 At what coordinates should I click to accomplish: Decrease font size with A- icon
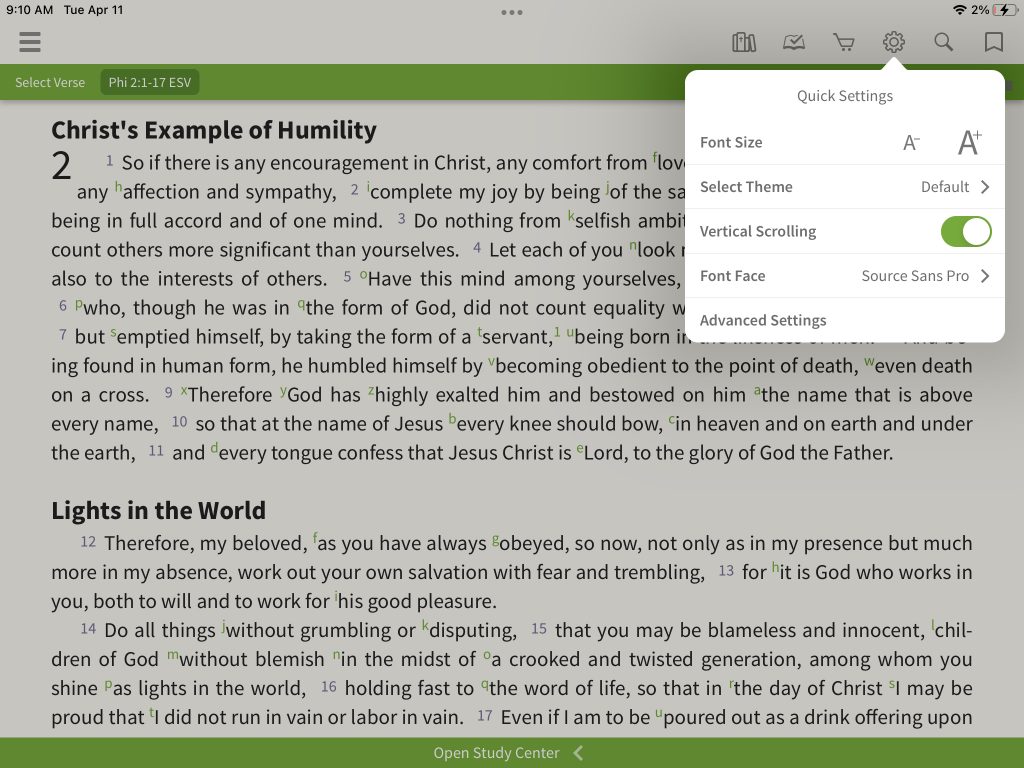[x=911, y=142]
